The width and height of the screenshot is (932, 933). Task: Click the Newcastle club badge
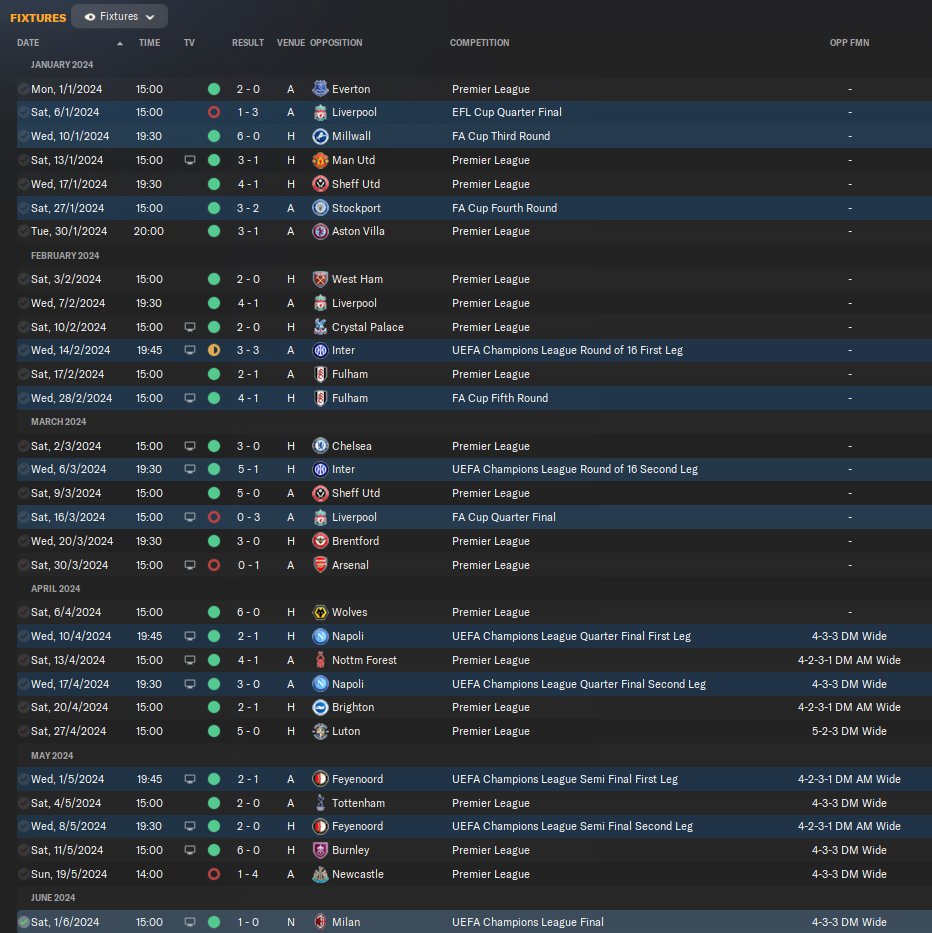320,874
